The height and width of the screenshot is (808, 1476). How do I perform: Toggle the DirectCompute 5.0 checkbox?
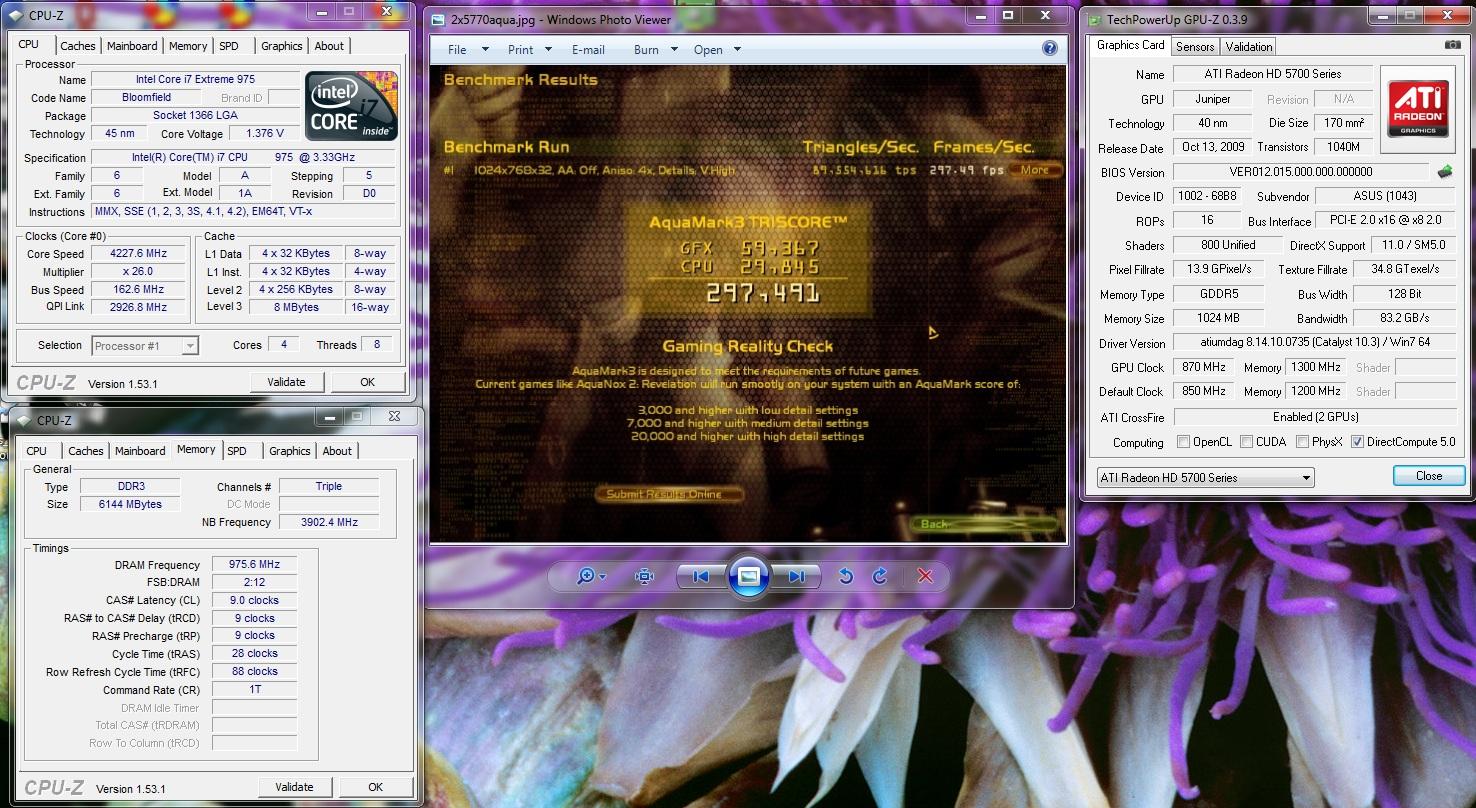(1357, 442)
